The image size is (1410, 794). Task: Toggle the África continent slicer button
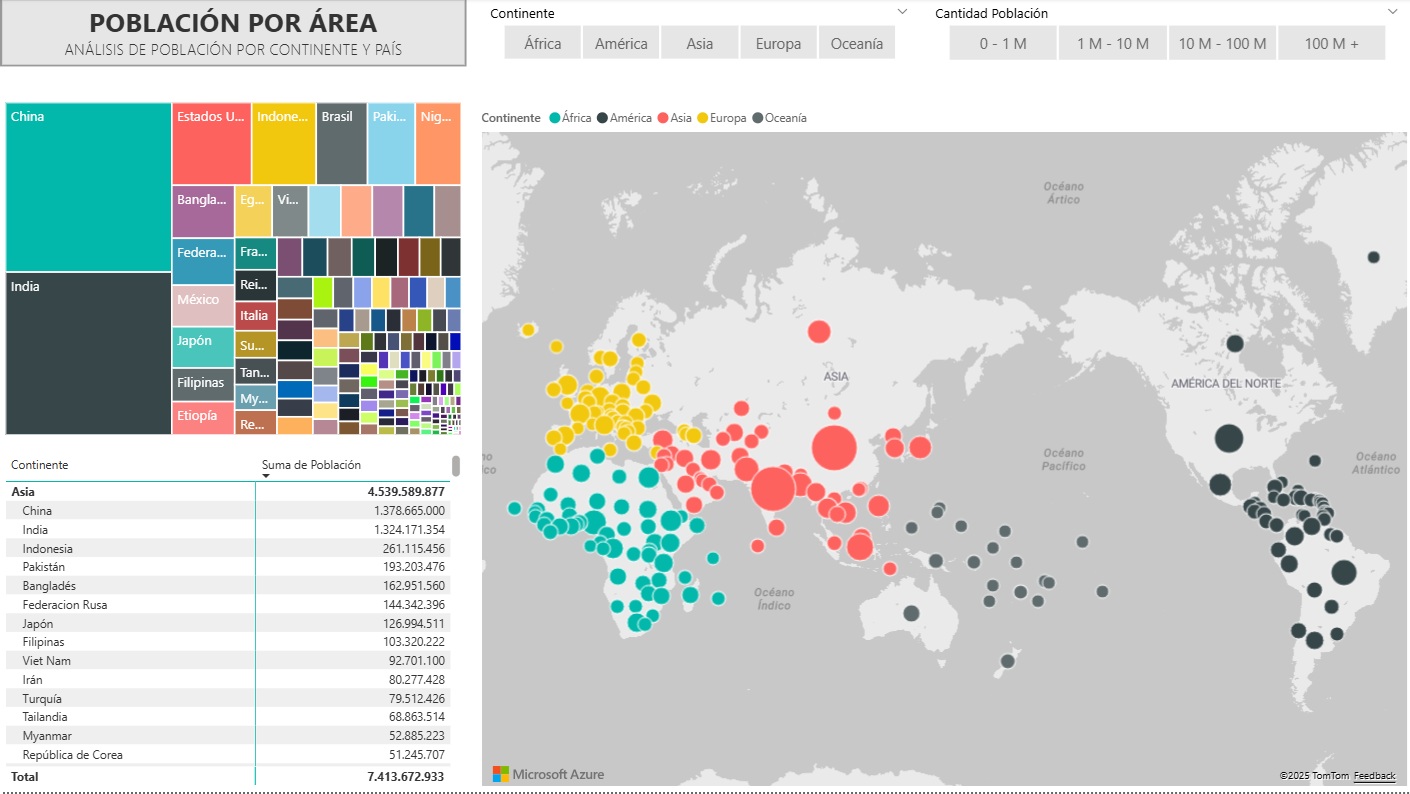pos(542,43)
